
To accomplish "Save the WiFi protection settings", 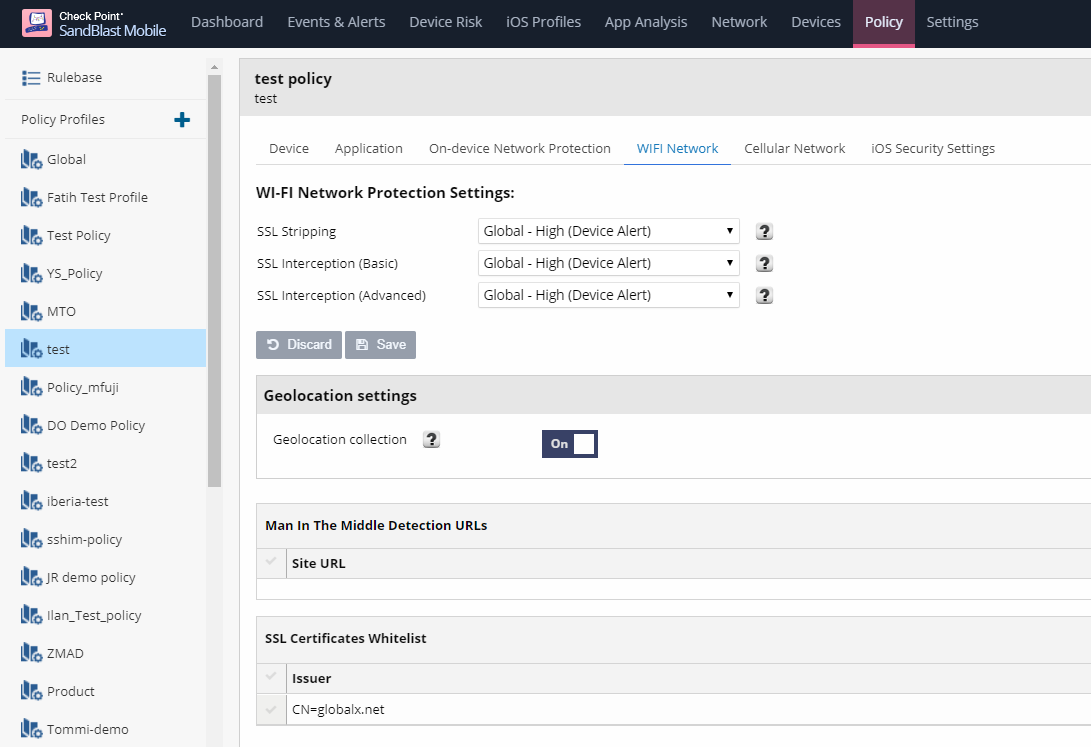I will coord(380,345).
